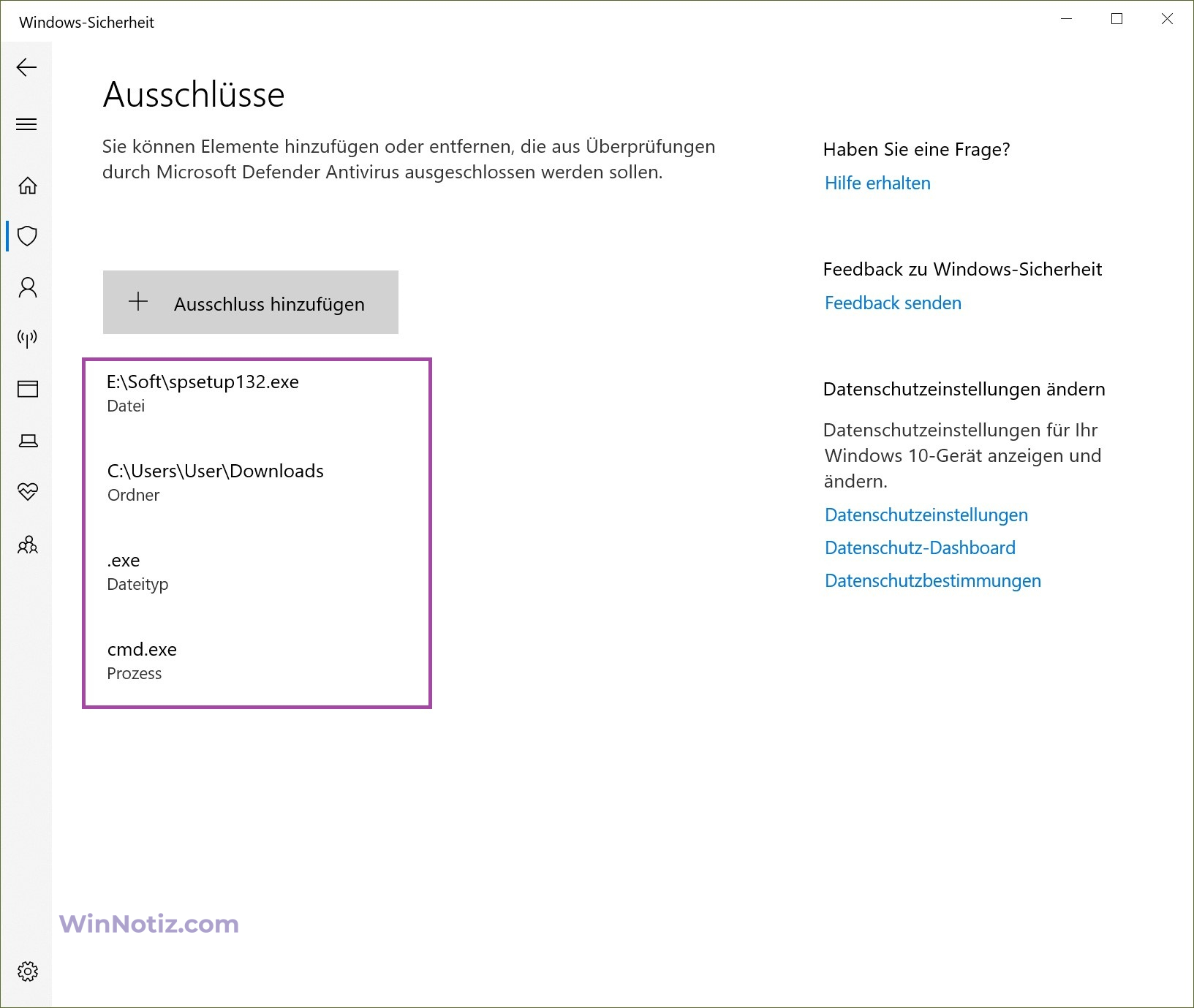Open the Home section icon

click(x=28, y=186)
